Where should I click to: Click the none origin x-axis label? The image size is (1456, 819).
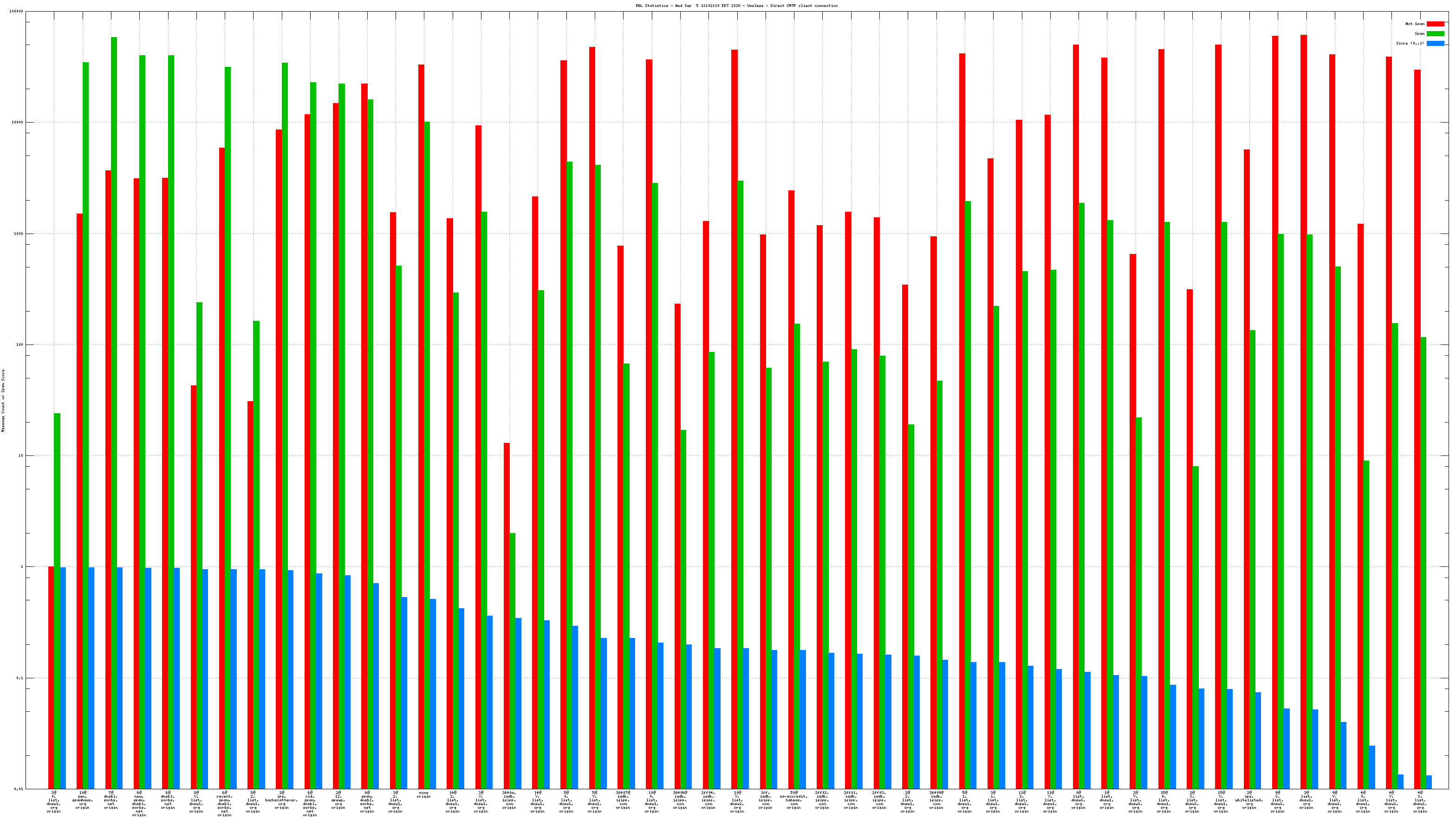(424, 795)
